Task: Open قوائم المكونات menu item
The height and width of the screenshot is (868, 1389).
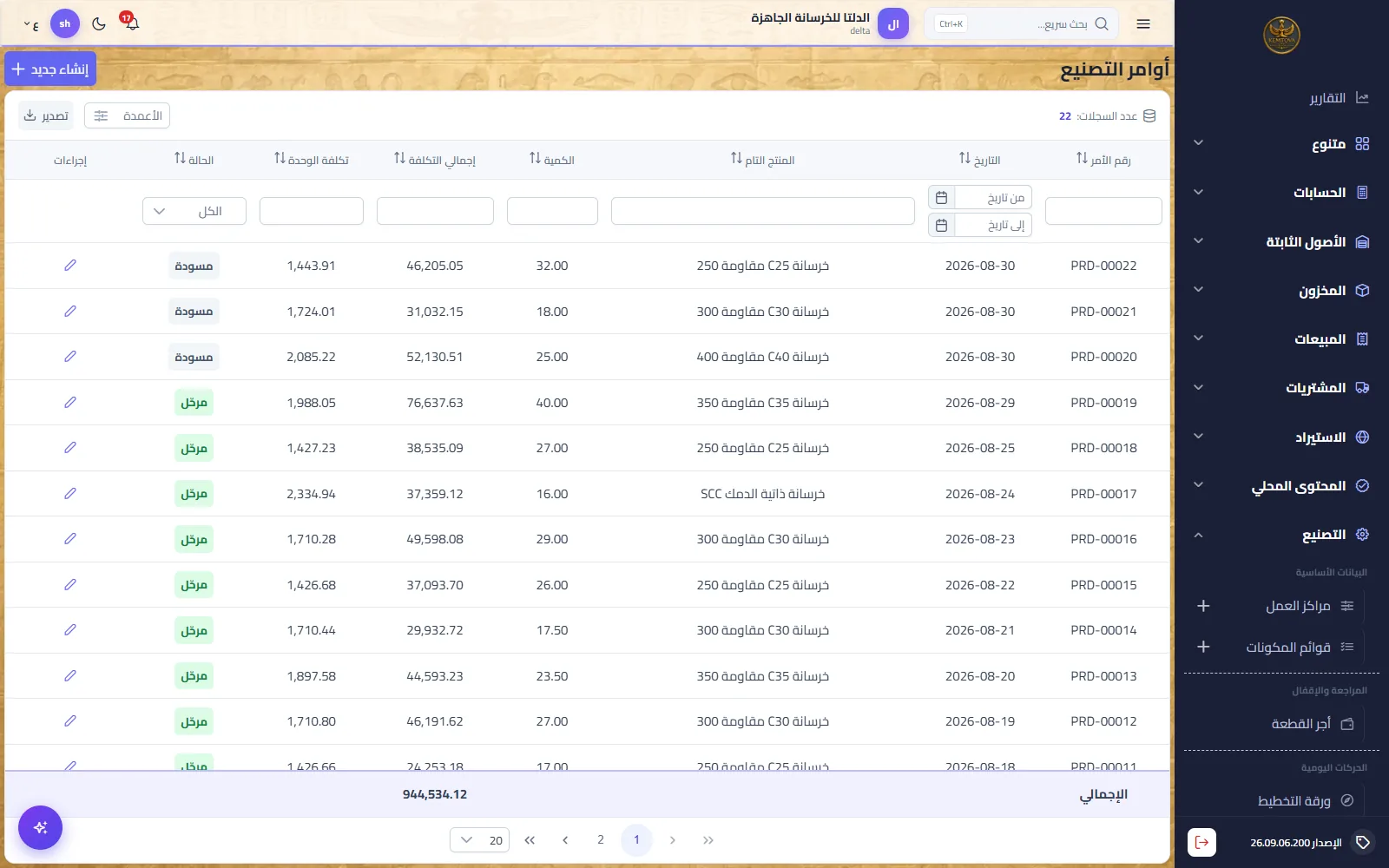Action: (x=1300, y=647)
